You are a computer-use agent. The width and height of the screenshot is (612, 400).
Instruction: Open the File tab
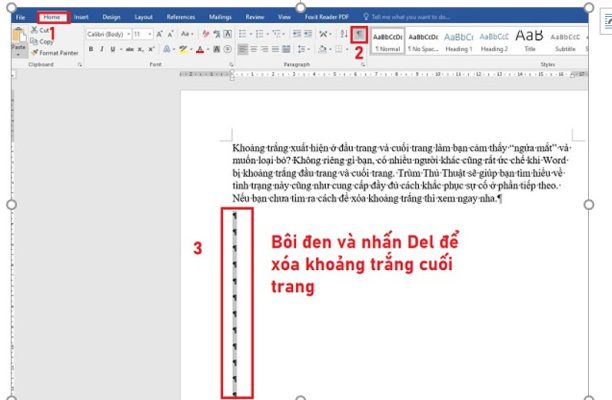tap(21, 17)
